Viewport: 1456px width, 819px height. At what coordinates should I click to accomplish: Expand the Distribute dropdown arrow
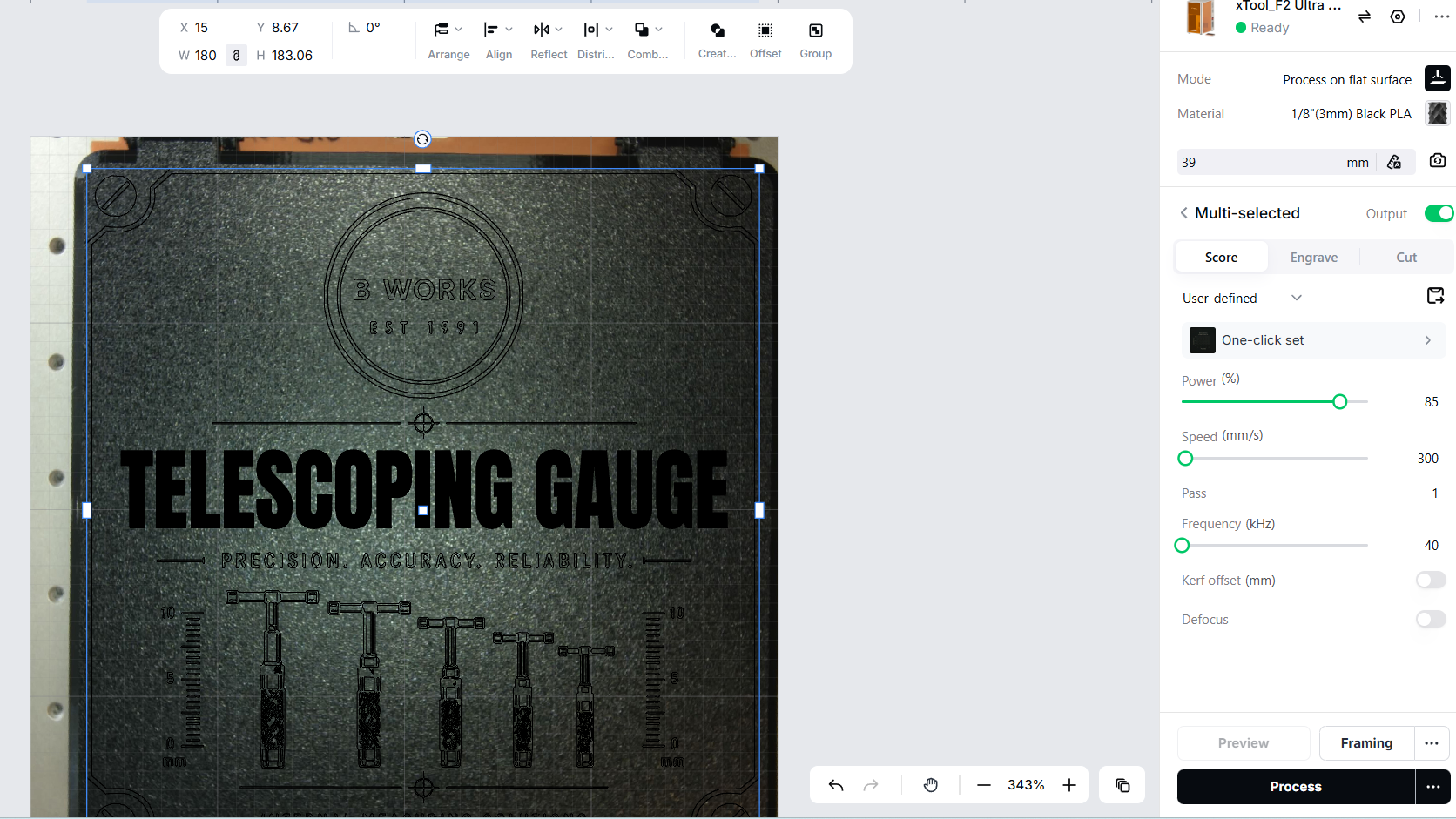click(609, 30)
